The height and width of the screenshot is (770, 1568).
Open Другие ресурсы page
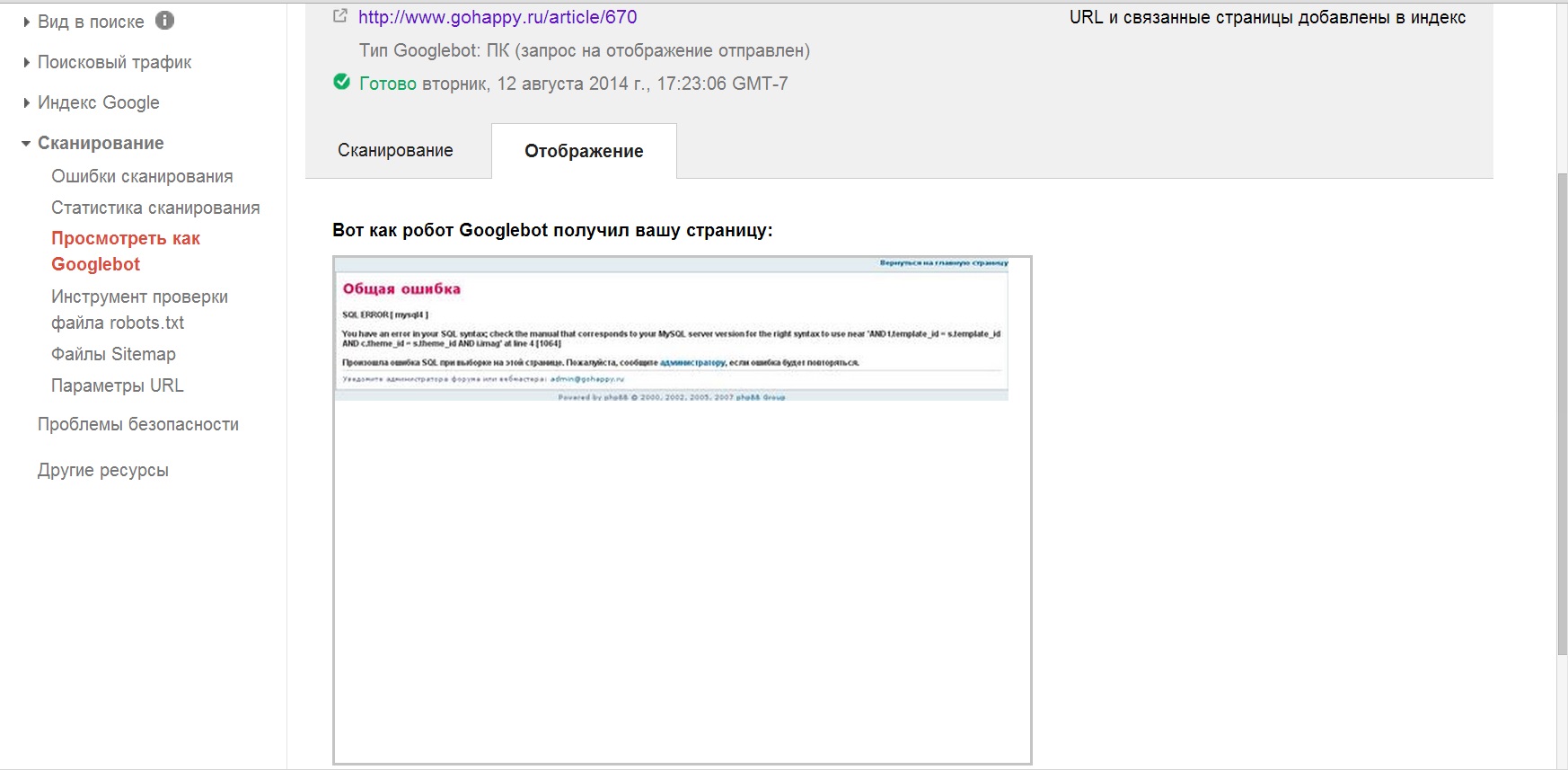(102, 470)
